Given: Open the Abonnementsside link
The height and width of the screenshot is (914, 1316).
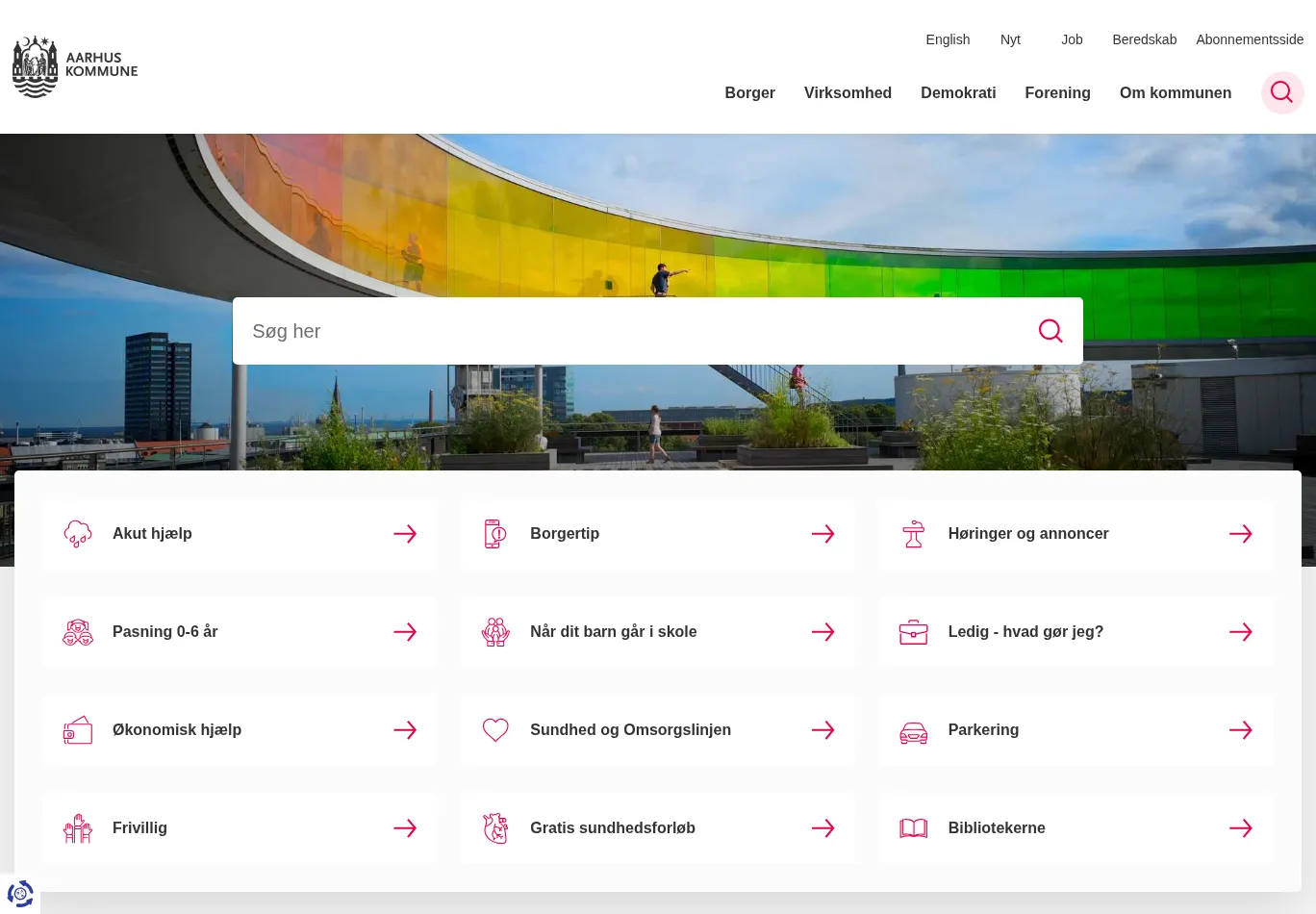Looking at the screenshot, I should coord(1250,39).
